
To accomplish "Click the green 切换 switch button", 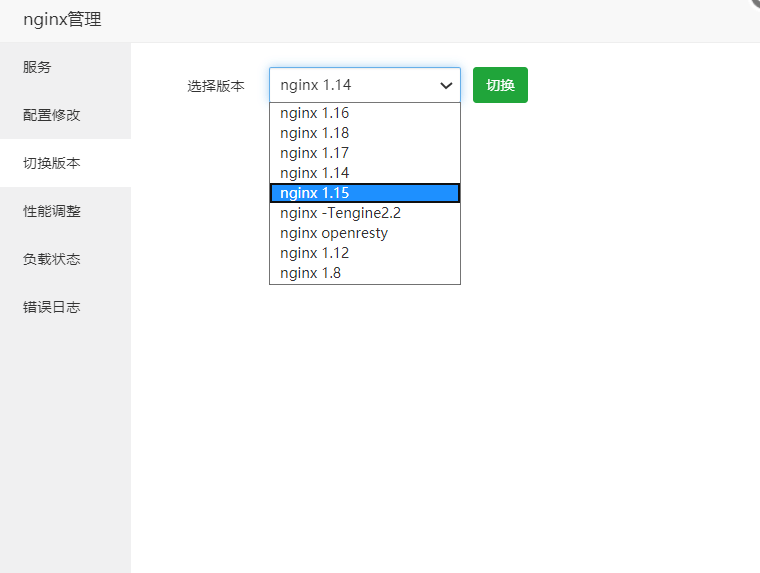I will (x=500, y=85).
